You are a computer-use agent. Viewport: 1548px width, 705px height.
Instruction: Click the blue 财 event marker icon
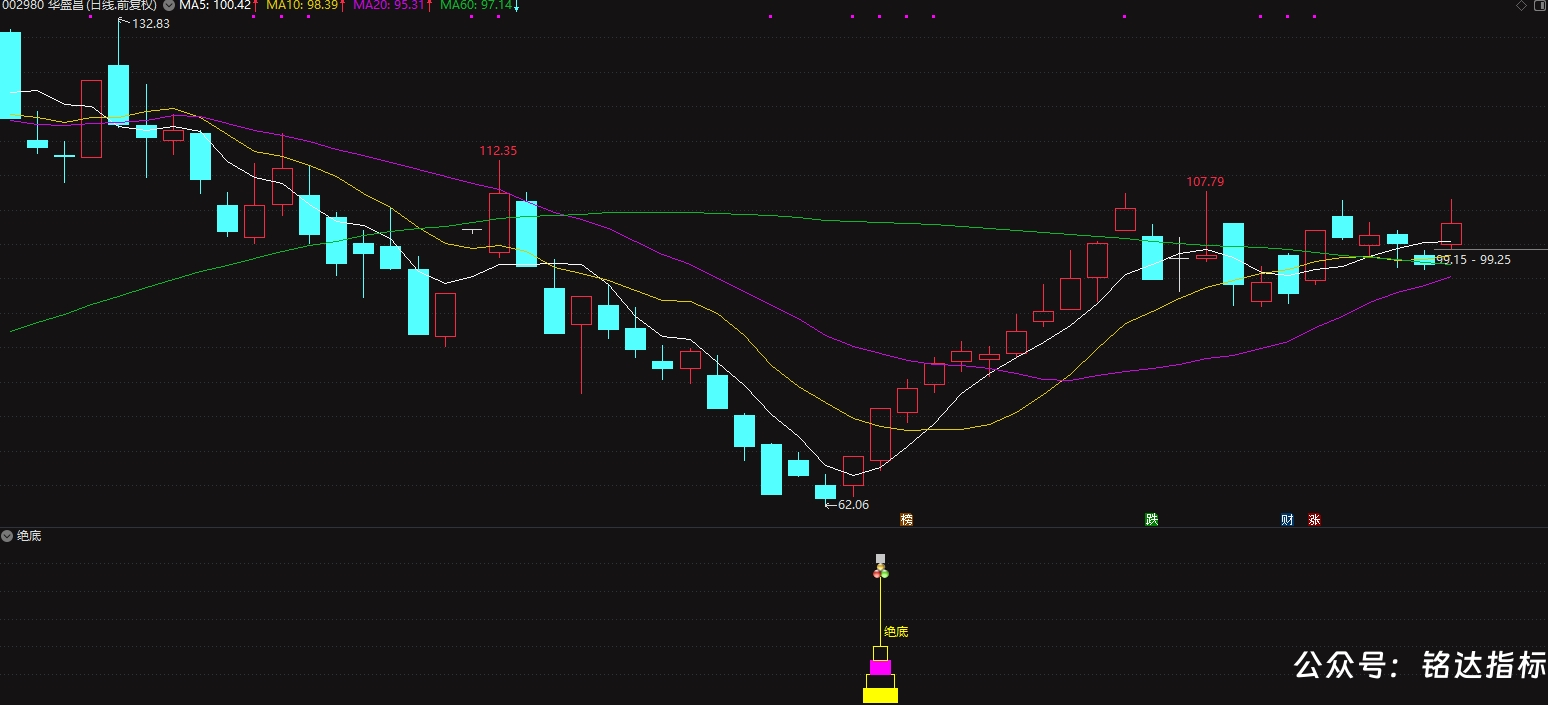(x=1287, y=519)
